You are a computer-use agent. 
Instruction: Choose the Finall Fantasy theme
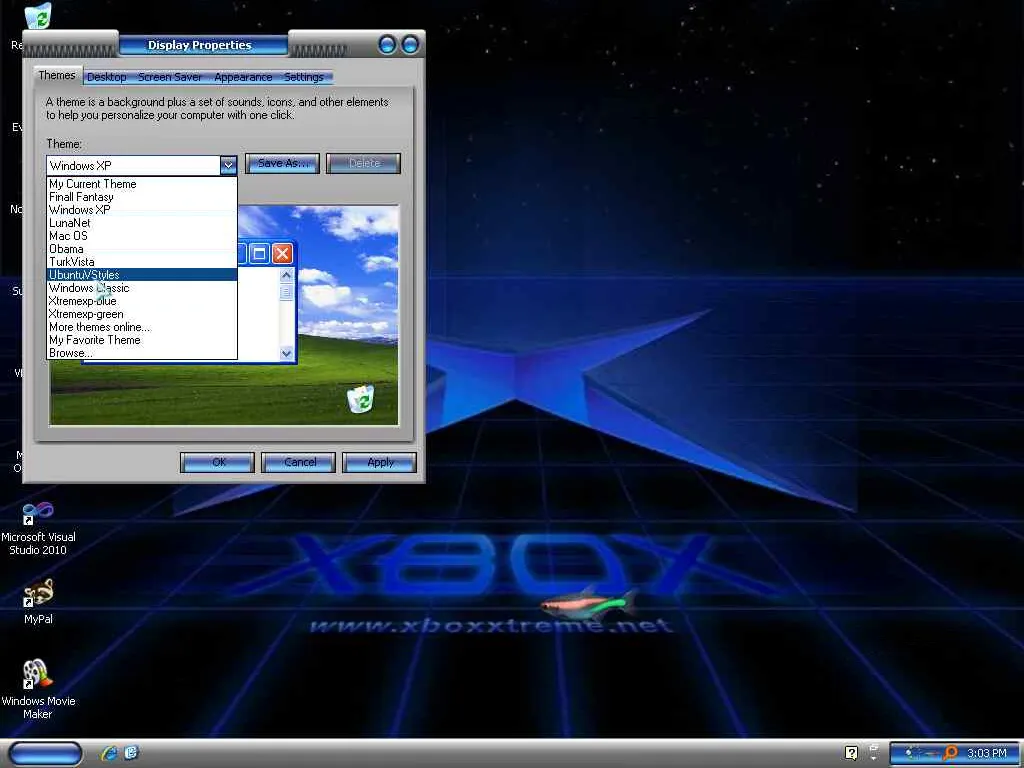click(142, 197)
